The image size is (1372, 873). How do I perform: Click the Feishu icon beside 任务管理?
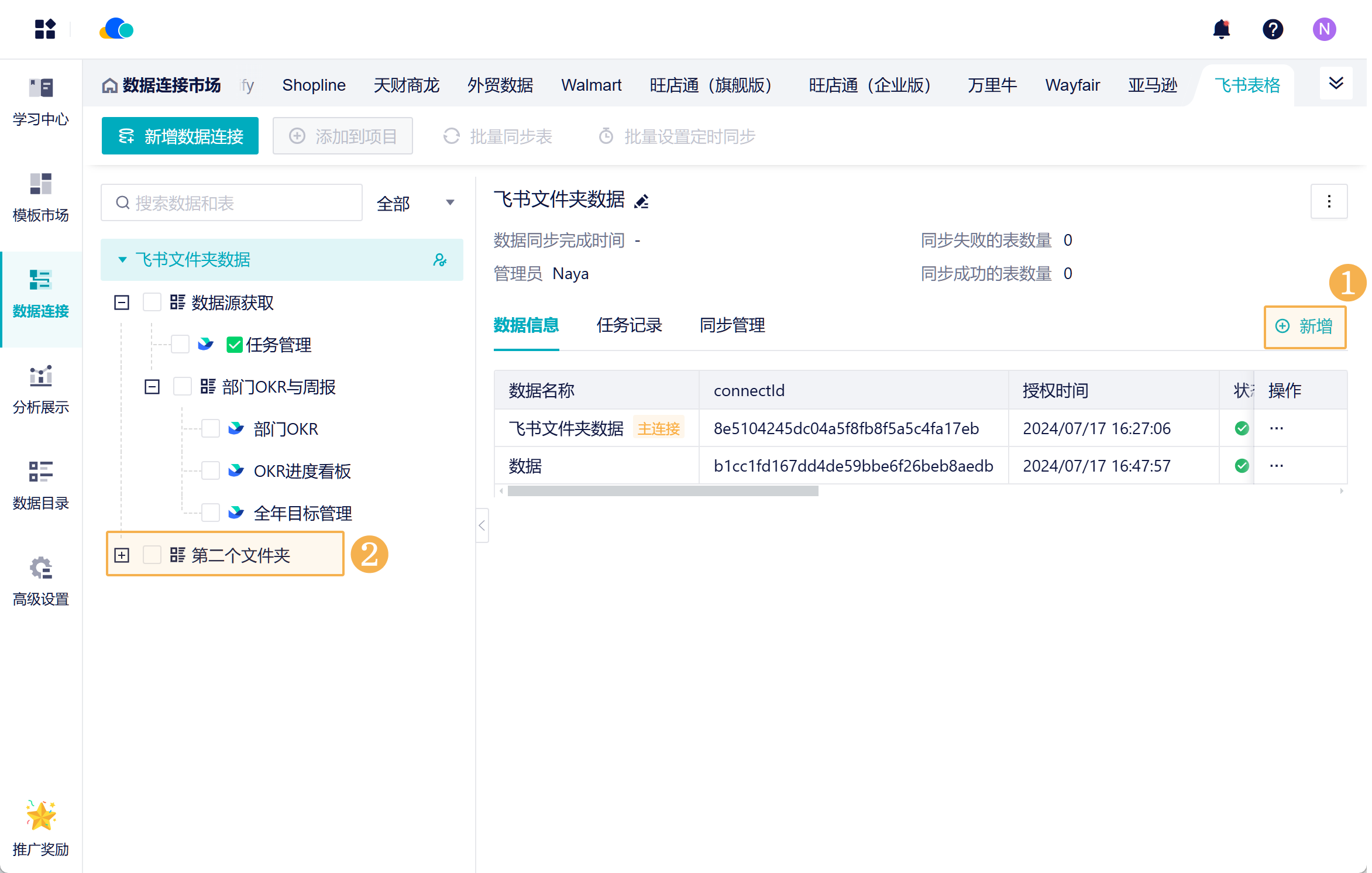(205, 344)
